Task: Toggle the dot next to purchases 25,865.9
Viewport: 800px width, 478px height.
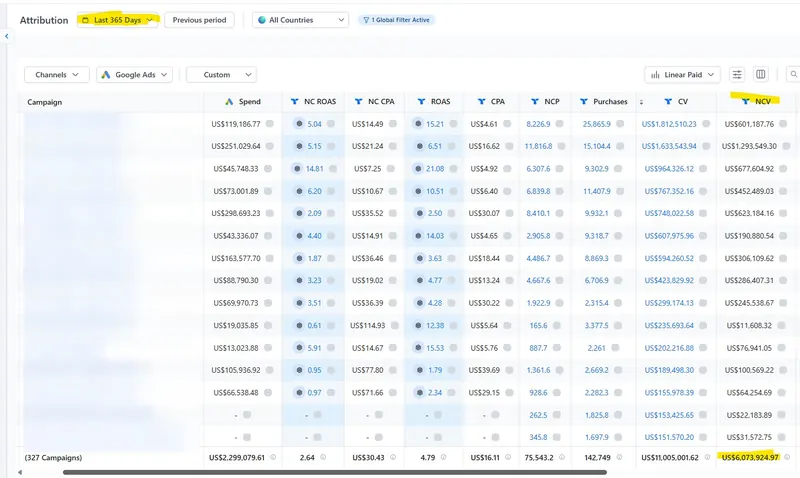Action: (x=620, y=123)
